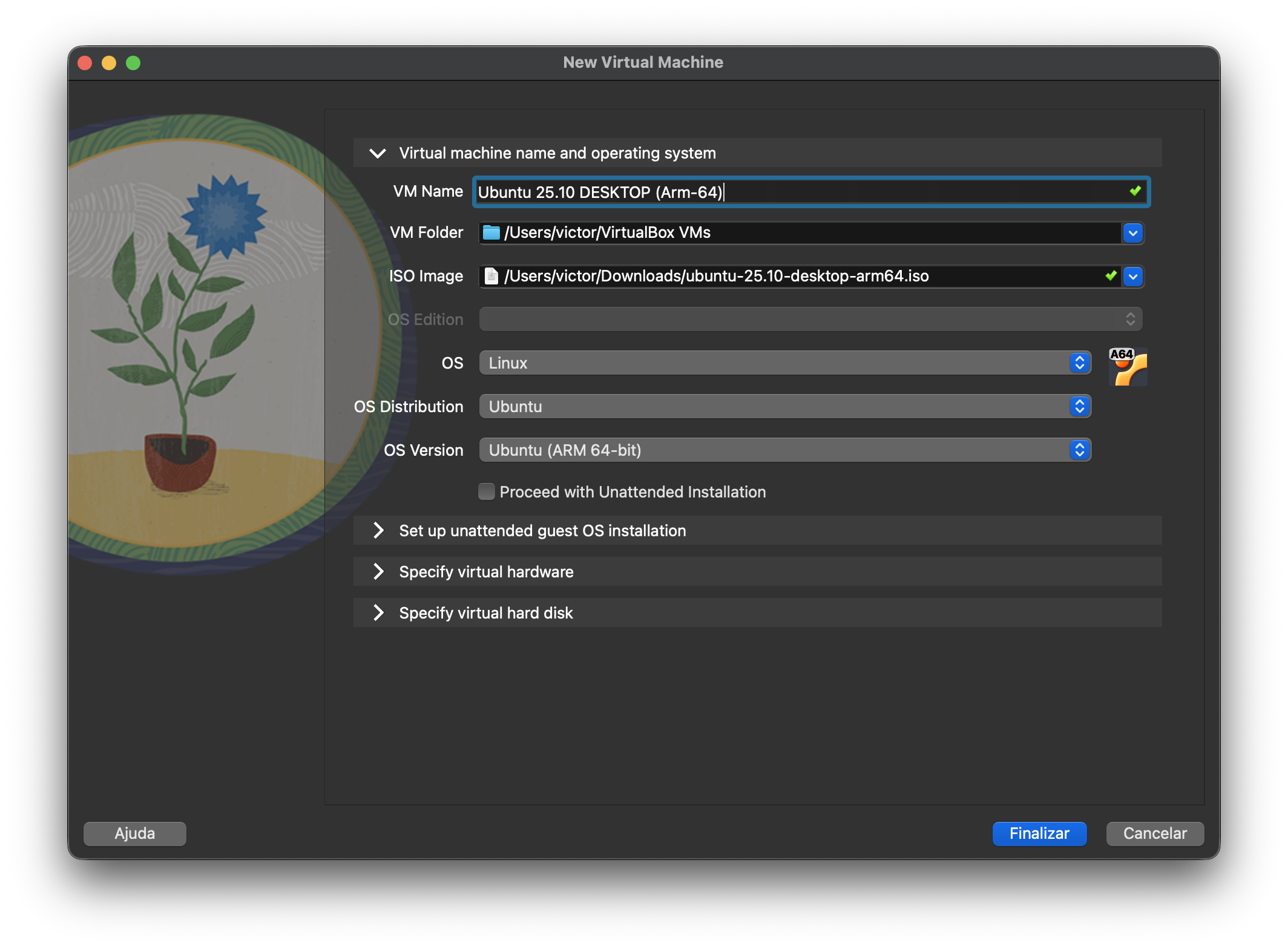Open the OS dropdown showing Linux
The width and height of the screenshot is (1288, 949).
click(x=784, y=363)
